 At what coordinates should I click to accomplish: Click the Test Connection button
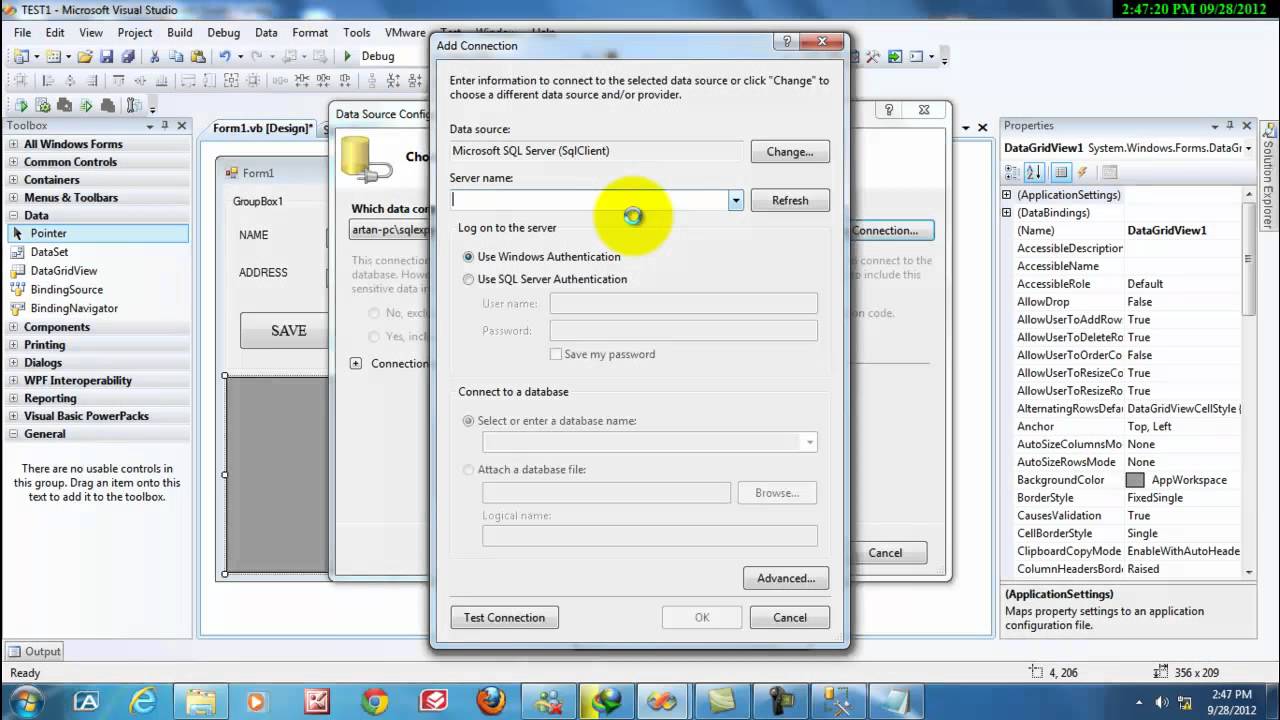(504, 617)
